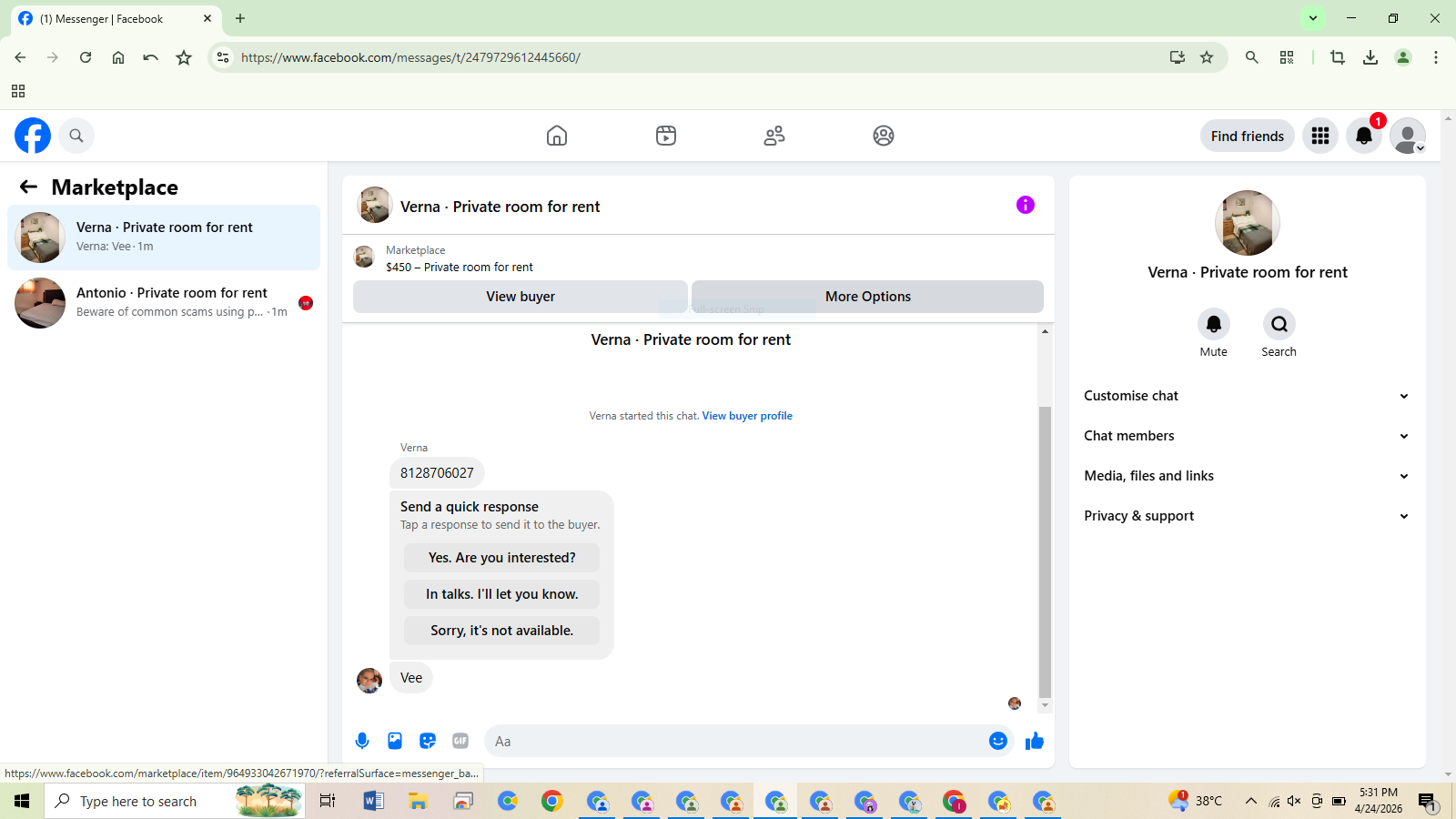Bookmark this page with address bar star
Viewport: 1456px width, 819px height.
pos(1207,57)
